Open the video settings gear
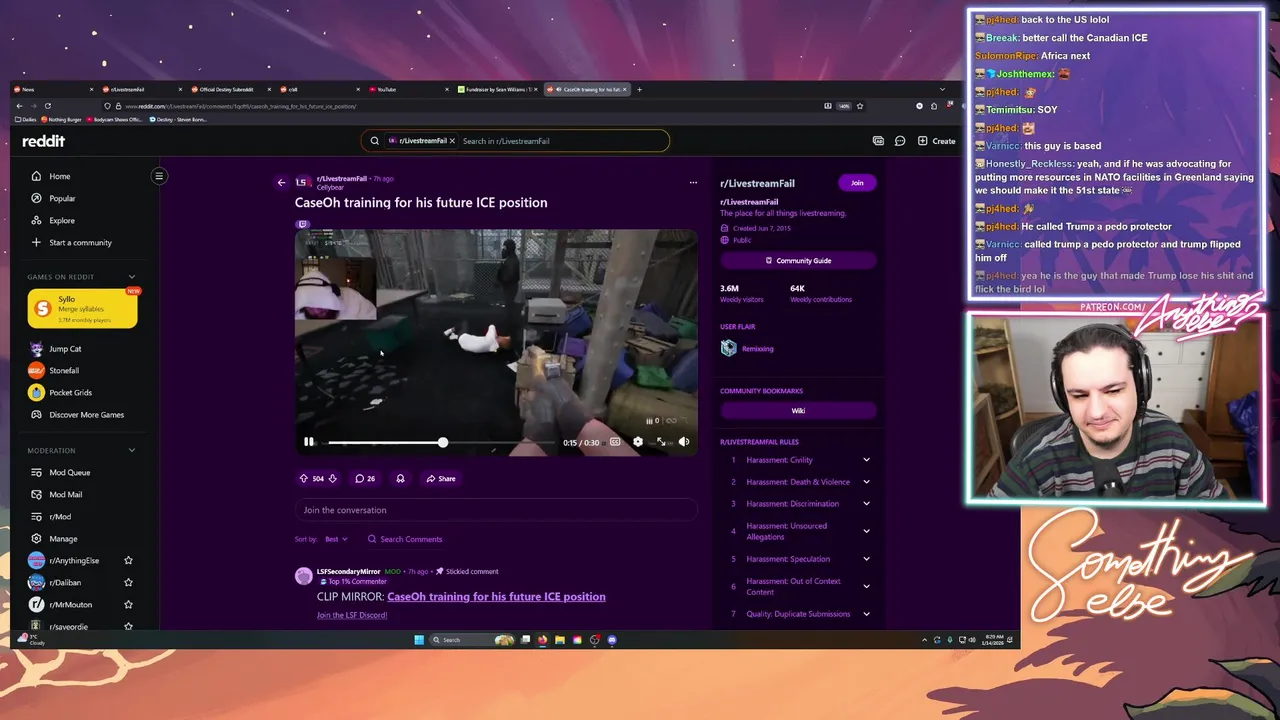This screenshot has height=720, width=1280. pyautogui.click(x=638, y=442)
